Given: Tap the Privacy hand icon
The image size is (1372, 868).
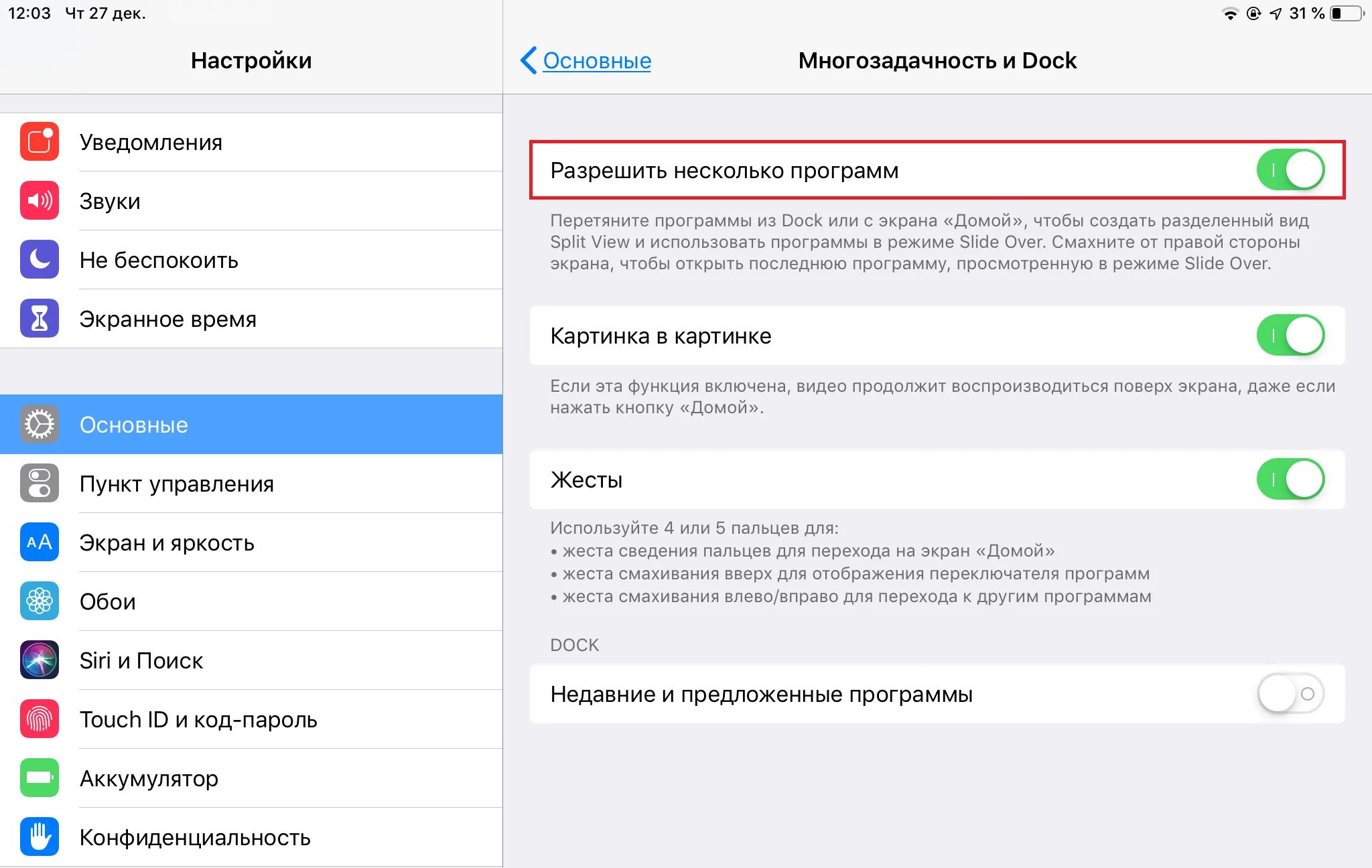Looking at the screenshot, I should point(40,837).
